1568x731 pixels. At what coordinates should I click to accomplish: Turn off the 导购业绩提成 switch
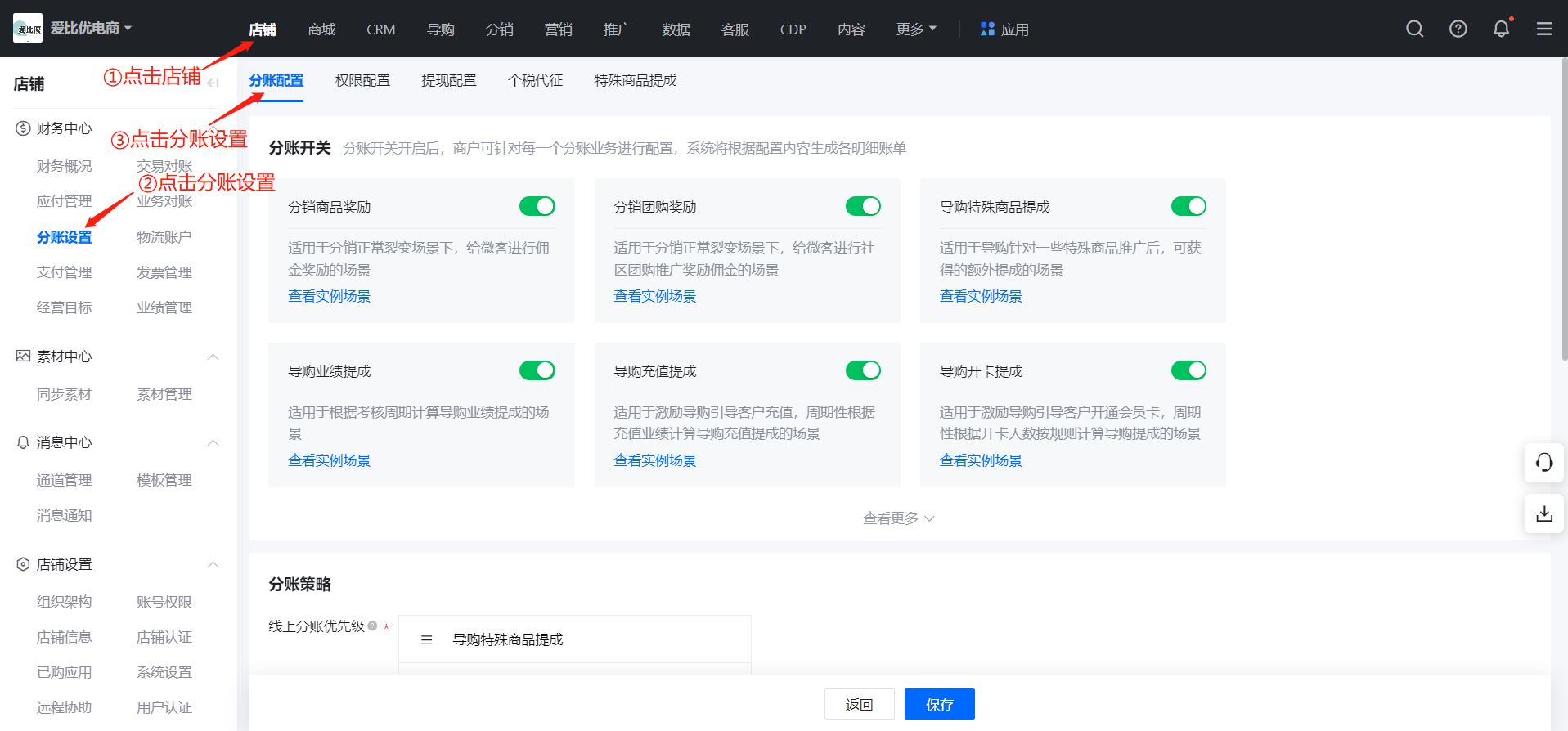coord(537,370)
